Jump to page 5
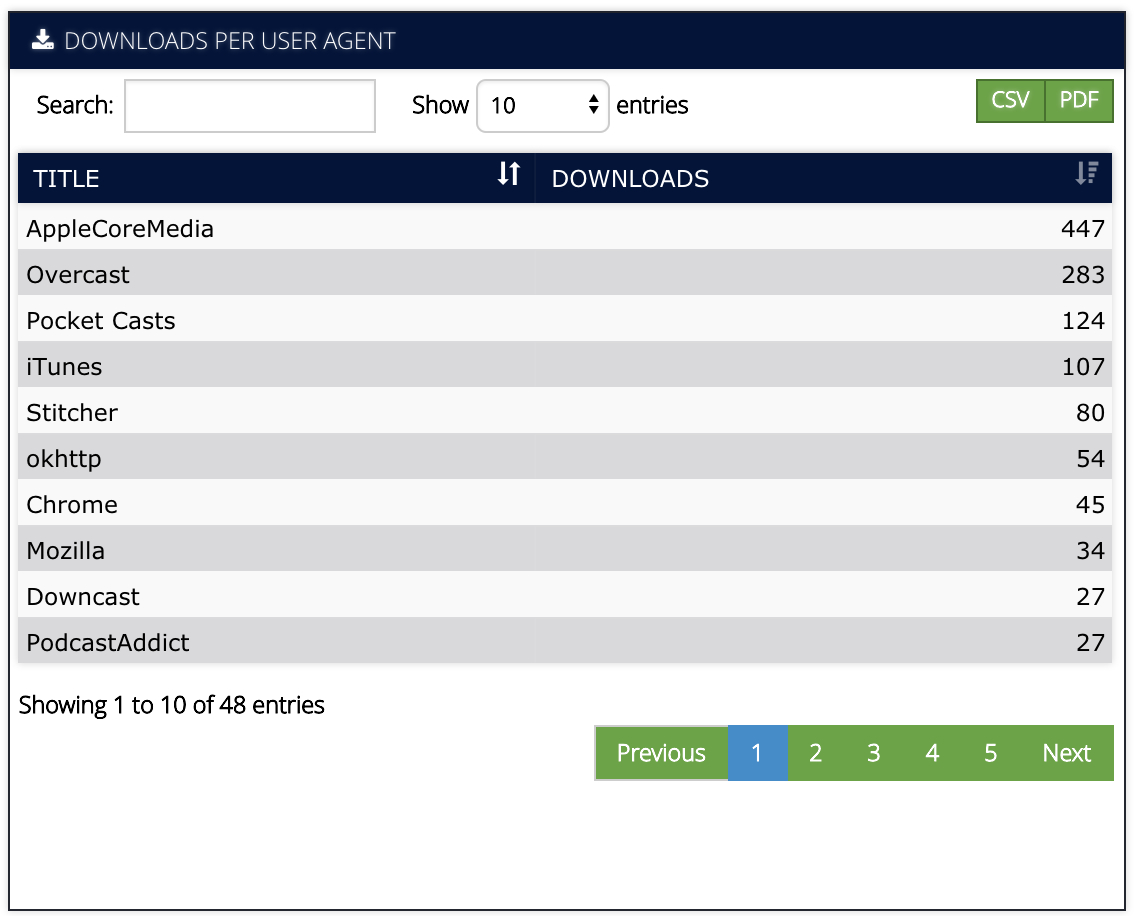The height and width of the screenshot is (916, 1137). [x=990, y=753]
